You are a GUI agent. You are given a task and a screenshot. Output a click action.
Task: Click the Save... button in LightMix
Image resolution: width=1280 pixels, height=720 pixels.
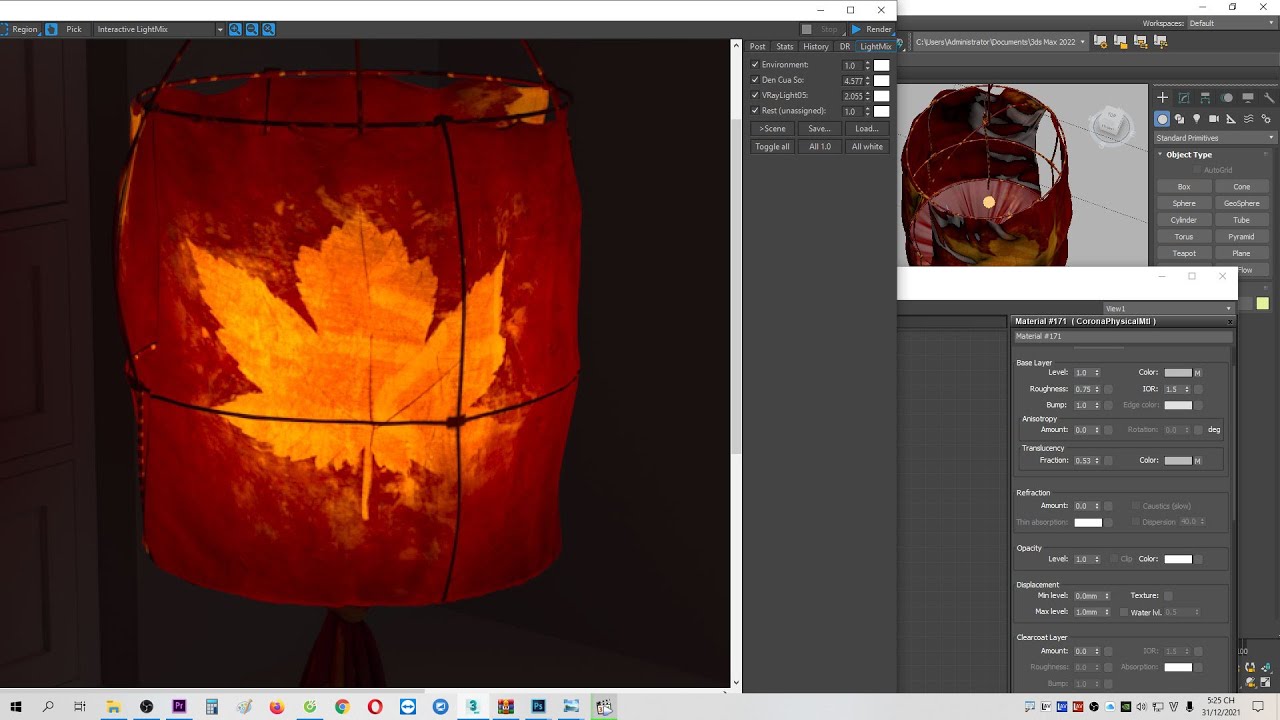(x=819, y=129)
